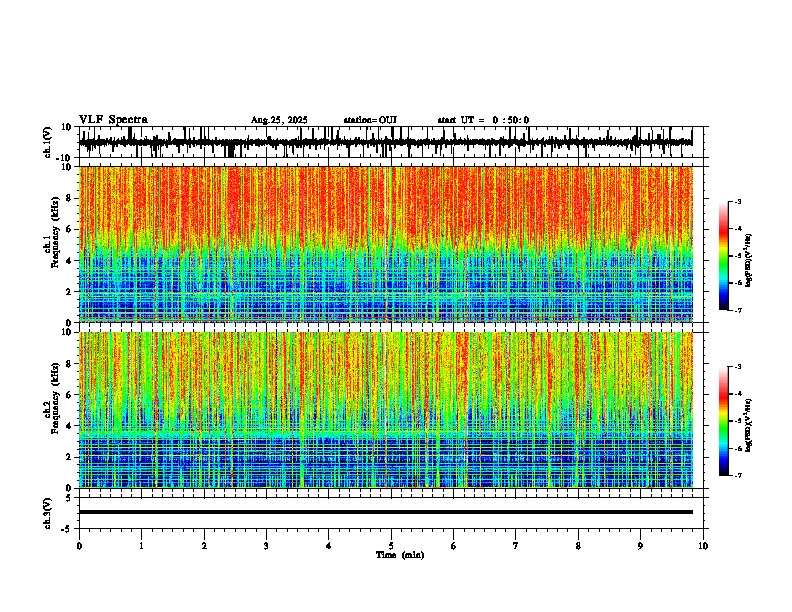
Task: Click inside the ch.1 spectrogram plot
Action: coord(385,244)
